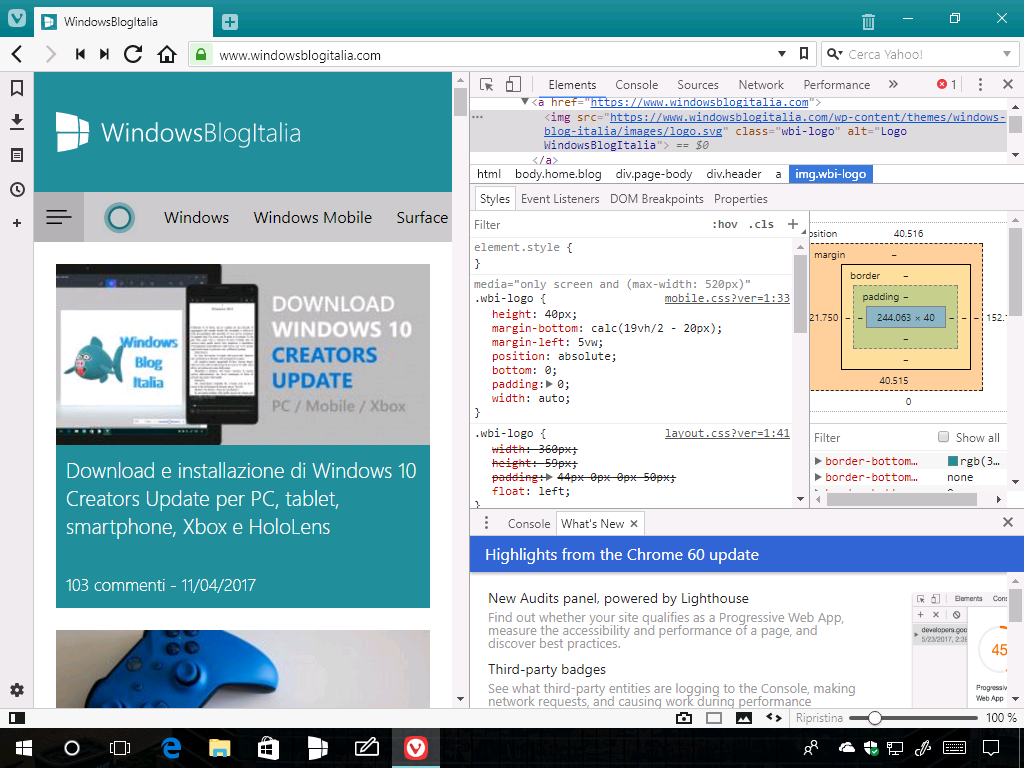Toggle the device toolbar in DevTools
Screen dimensions: 1024x768
pyautogui.click(x=513, y=85)
